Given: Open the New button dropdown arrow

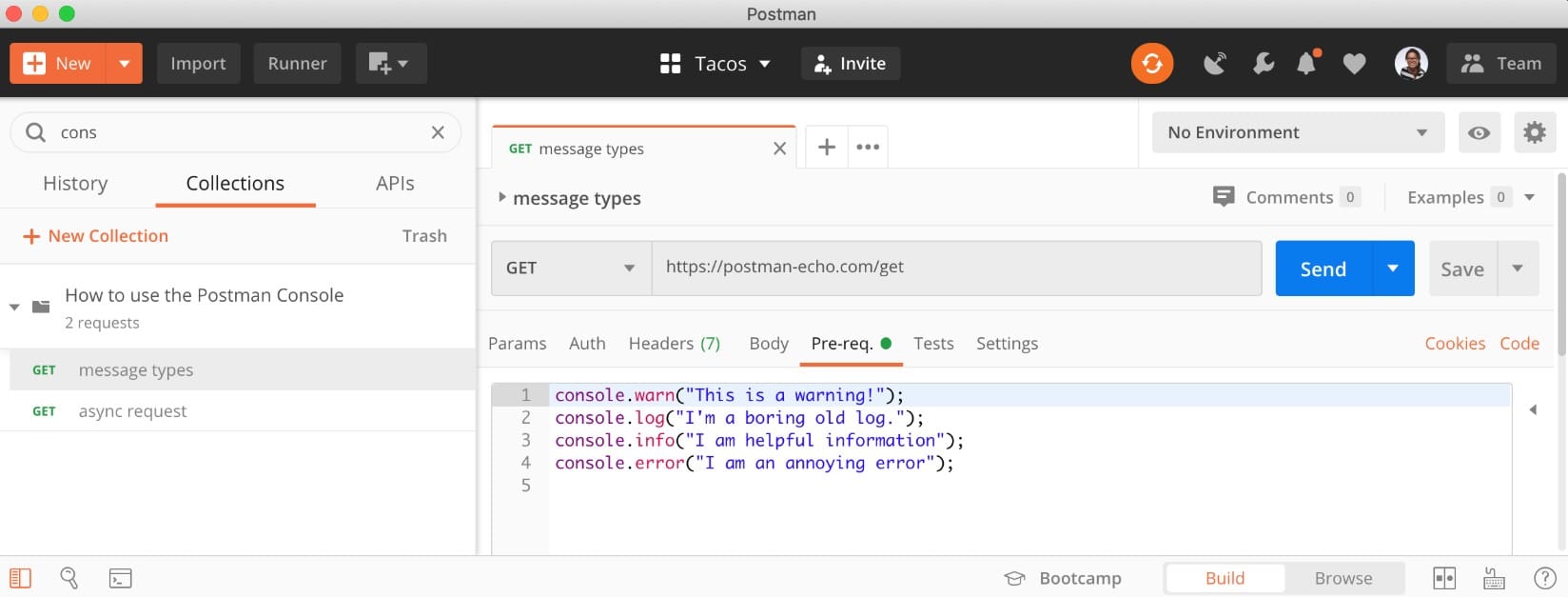Looking at the screenshot, I should (x=125, y=64).
